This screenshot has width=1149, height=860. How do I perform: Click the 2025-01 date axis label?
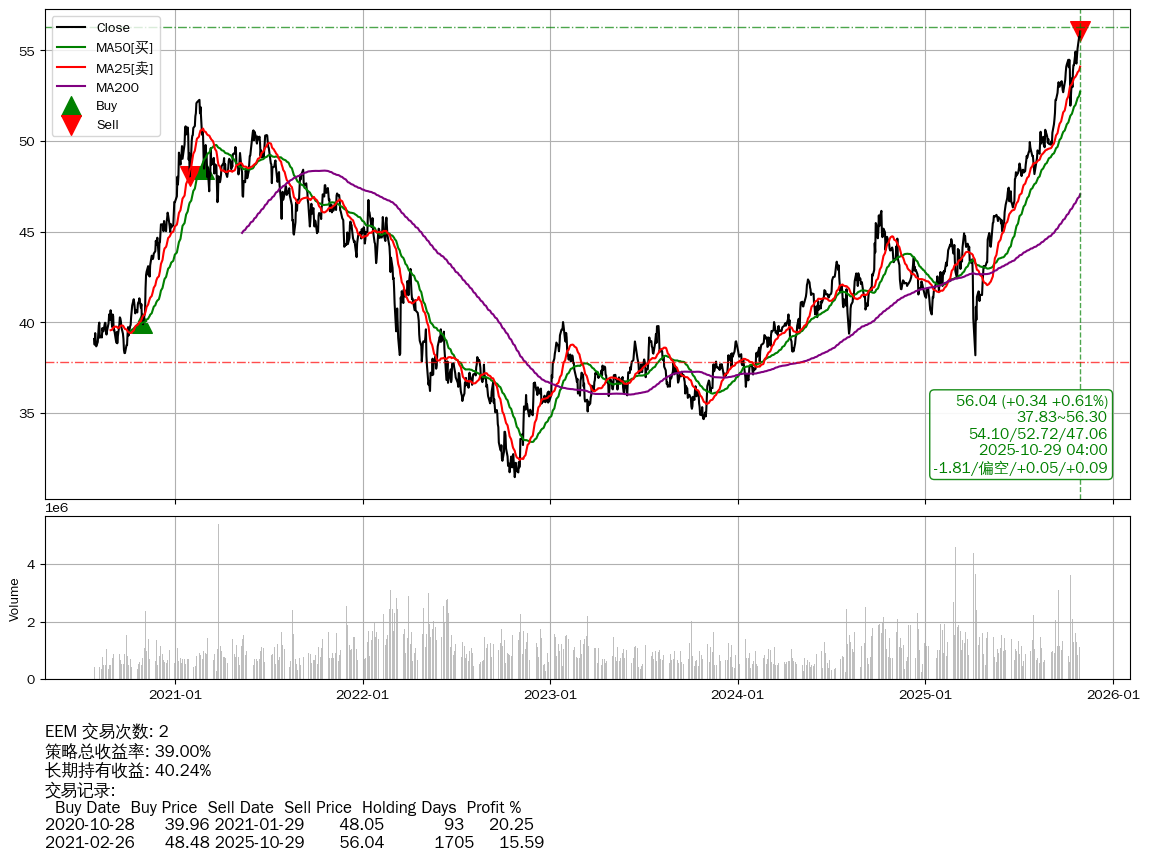926,694
